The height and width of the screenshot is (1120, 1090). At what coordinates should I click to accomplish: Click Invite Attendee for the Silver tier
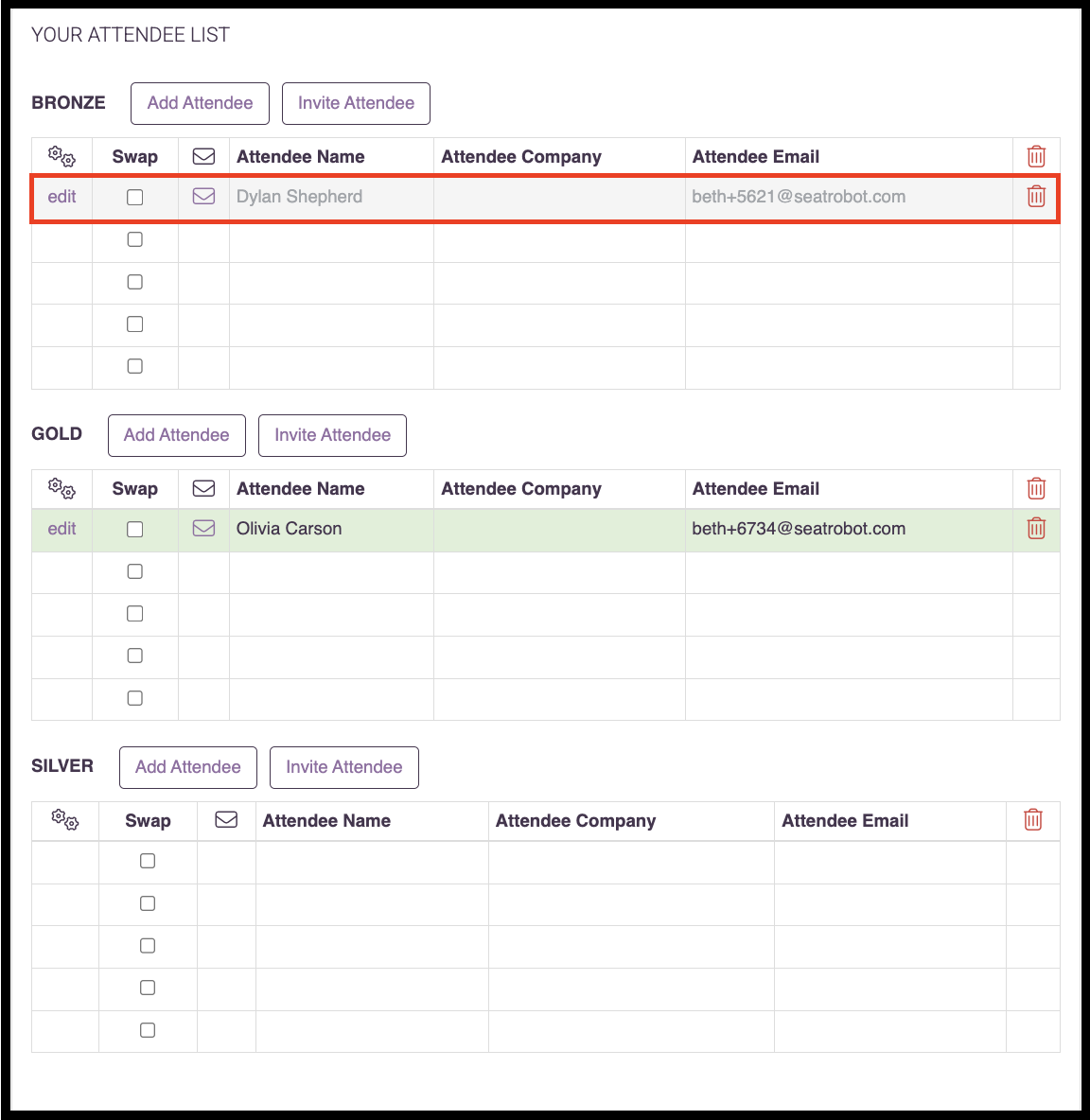click(x=344, y=768)
